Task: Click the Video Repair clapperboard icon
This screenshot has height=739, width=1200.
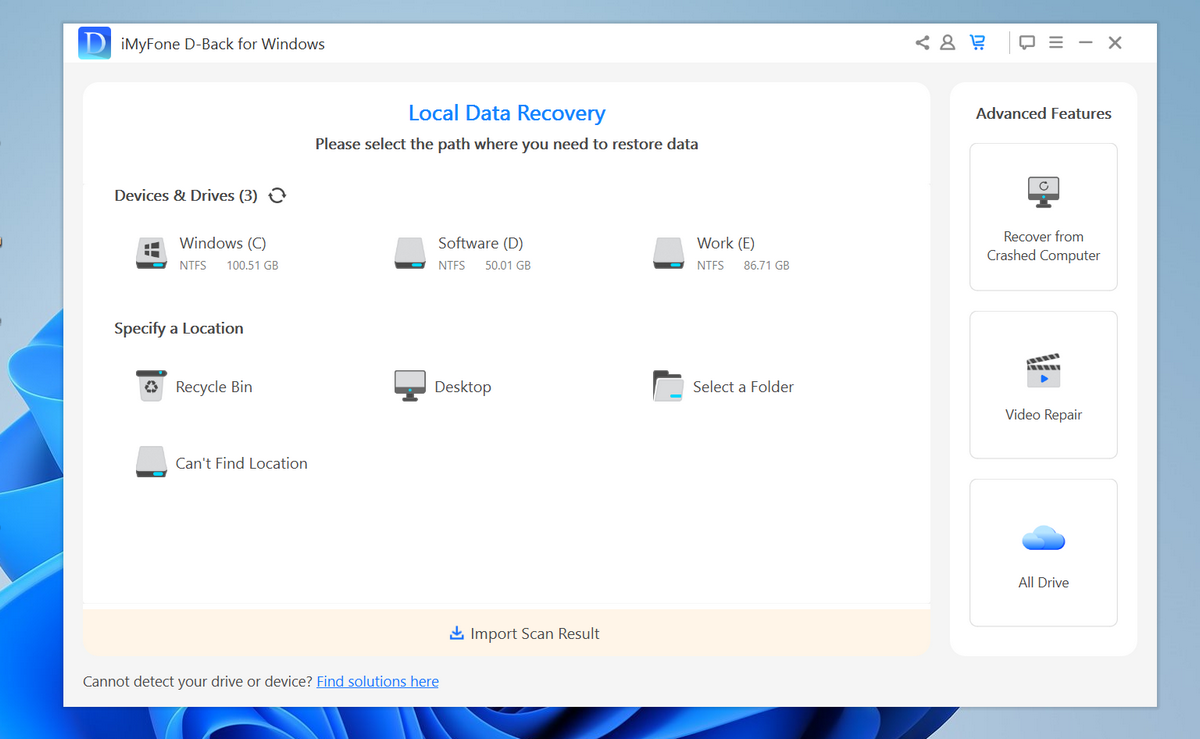Action: pyautogui.click(x=1043, y=370)
